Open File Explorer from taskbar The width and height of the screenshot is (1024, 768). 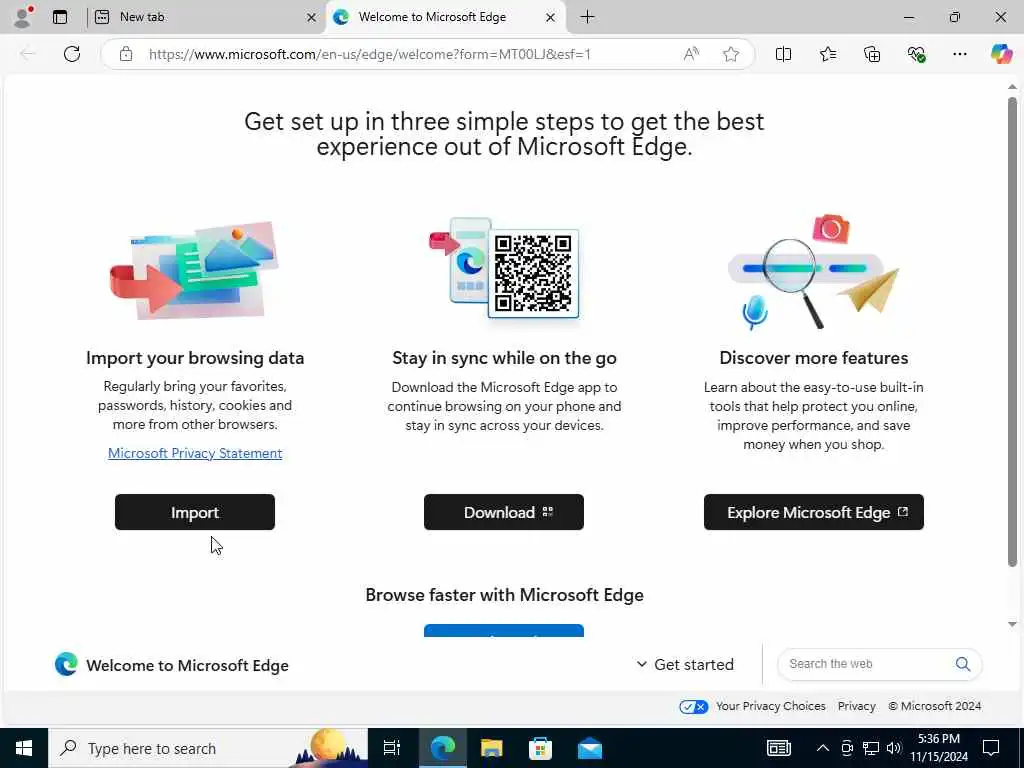click(491, 748)
